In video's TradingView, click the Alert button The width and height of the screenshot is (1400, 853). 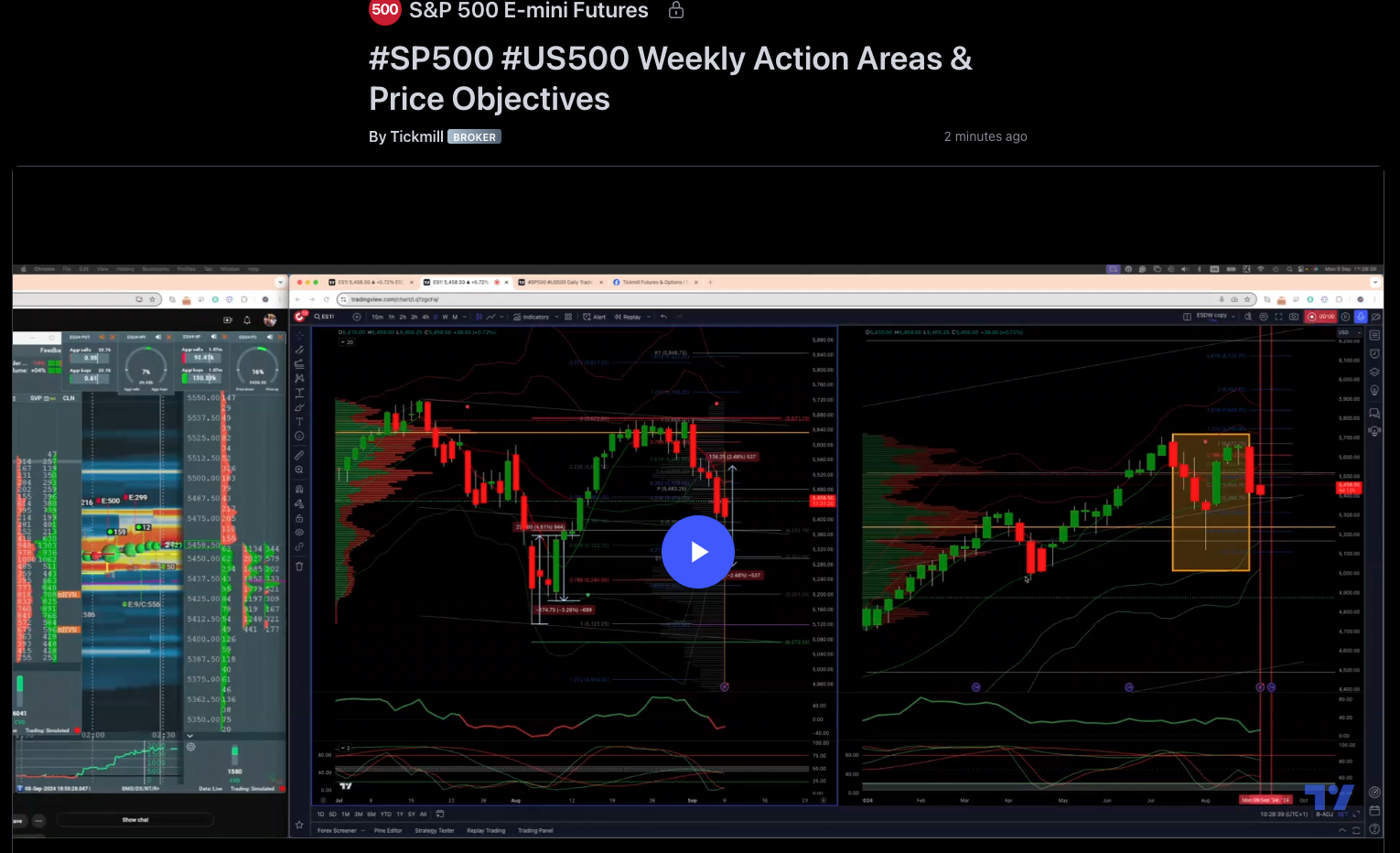tap(594, 317)
